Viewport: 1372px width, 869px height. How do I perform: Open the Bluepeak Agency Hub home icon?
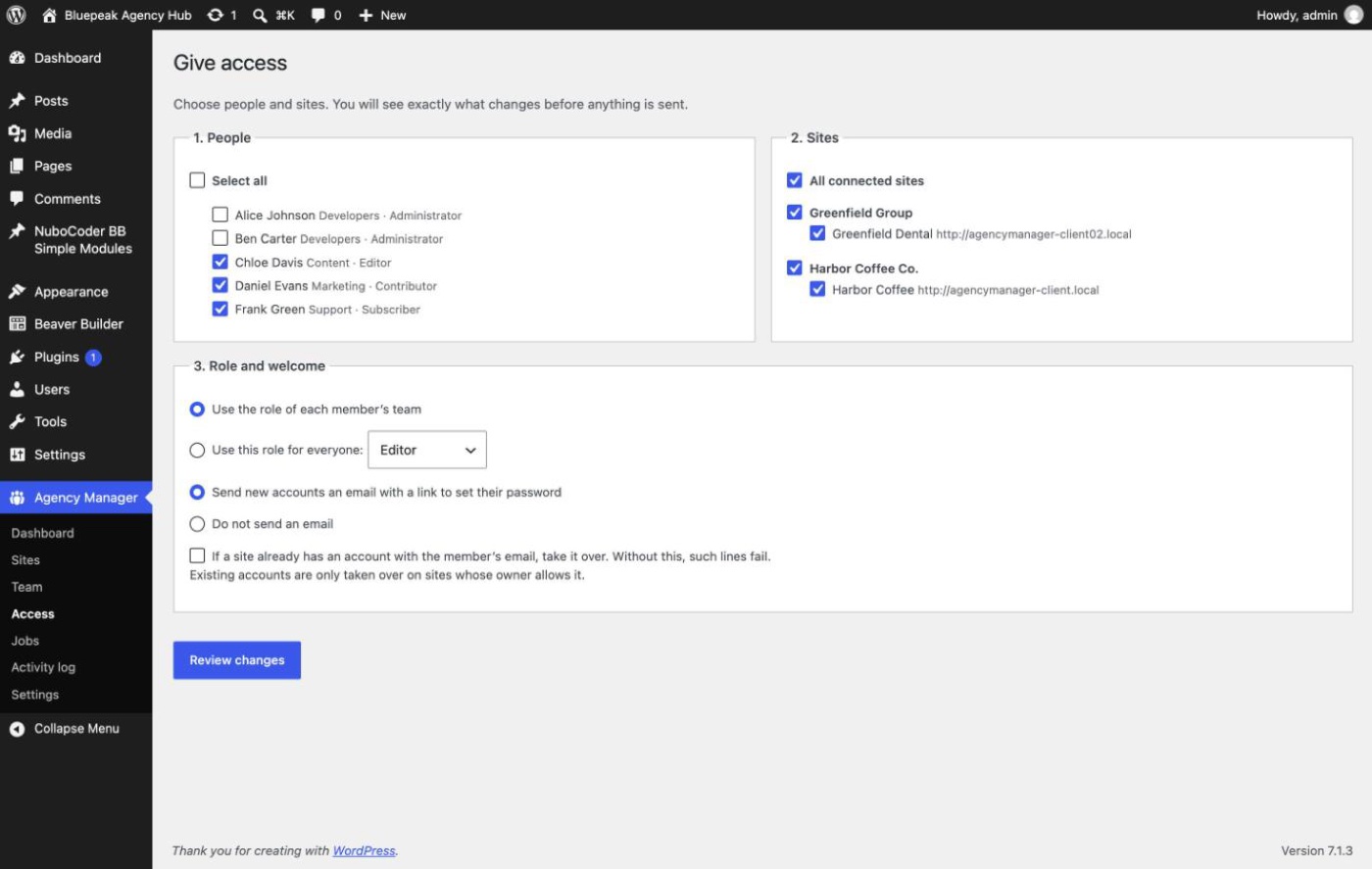coord(49,15)
